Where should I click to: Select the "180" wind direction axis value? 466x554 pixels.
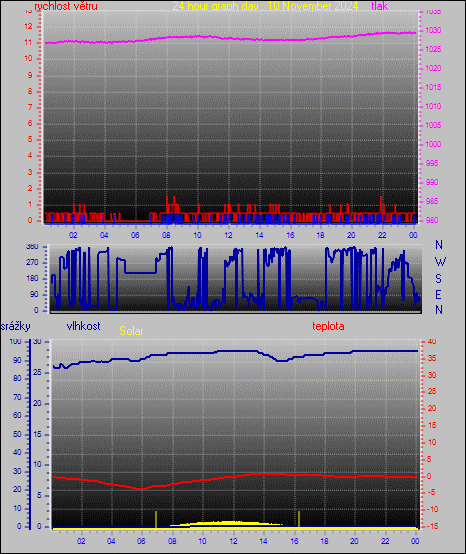tap(32, 278)
